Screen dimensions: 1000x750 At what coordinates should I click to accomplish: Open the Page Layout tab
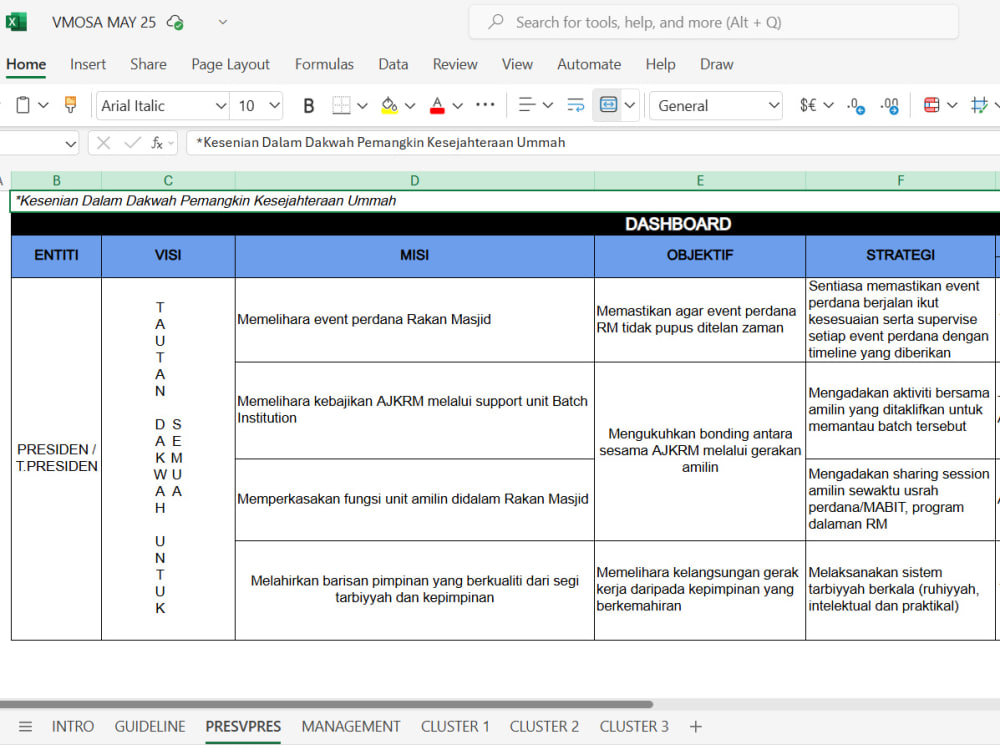[x=230, y=64]
